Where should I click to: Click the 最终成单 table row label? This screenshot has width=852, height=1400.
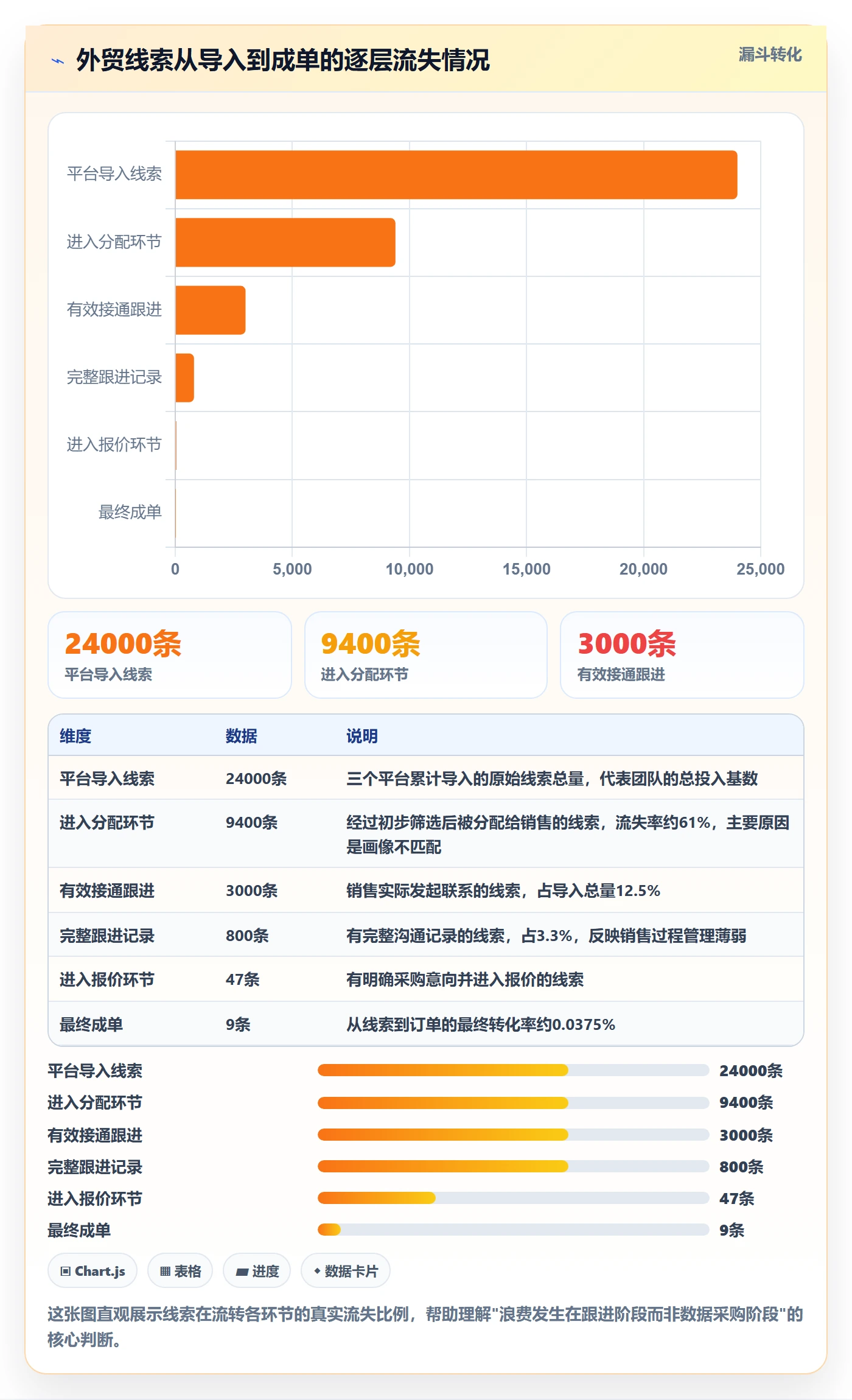[91, 1024]
